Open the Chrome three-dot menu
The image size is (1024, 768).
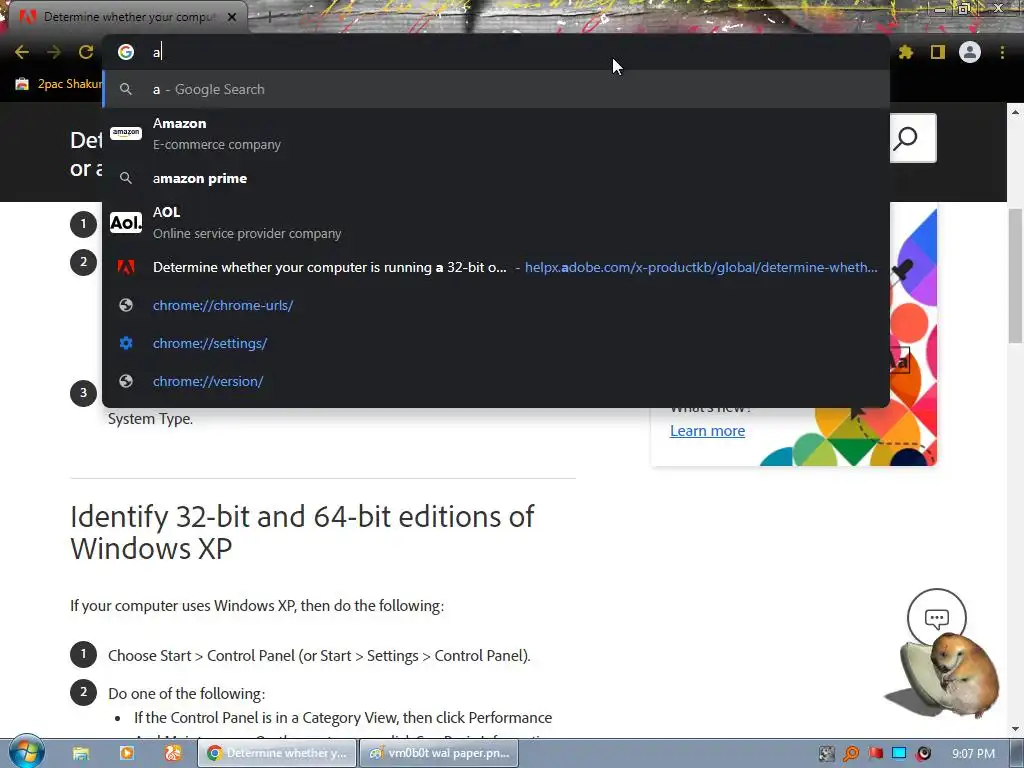[x=1002, y=52]
